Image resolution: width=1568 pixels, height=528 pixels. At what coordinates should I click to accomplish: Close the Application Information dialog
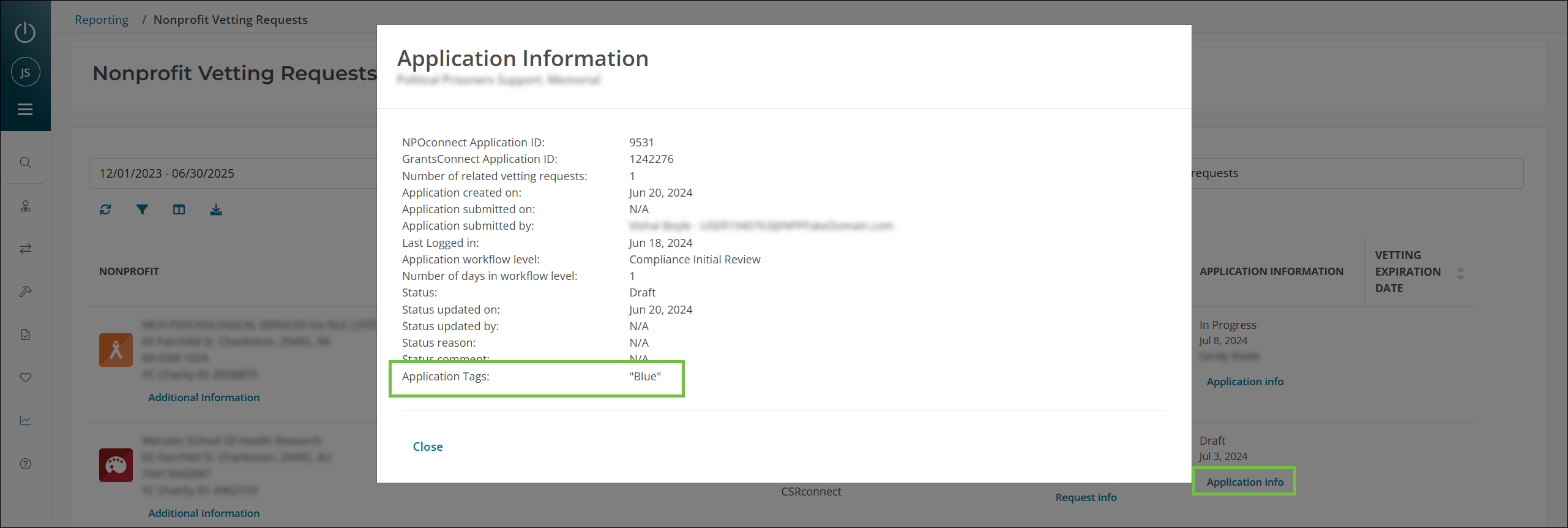coord(427,447)
